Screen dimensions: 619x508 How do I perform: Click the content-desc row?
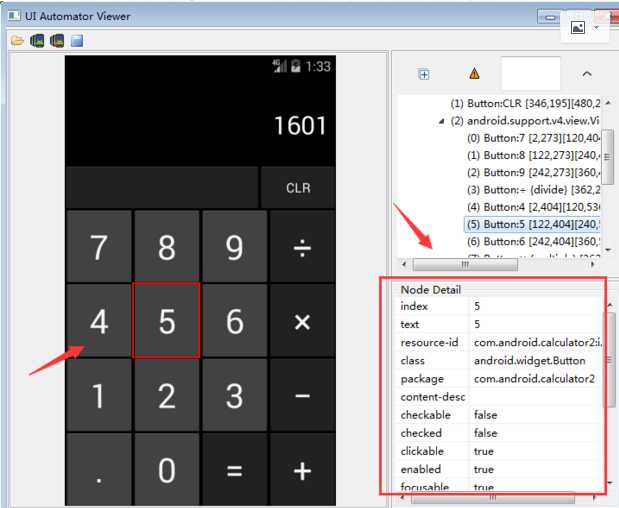pos(499,397)
